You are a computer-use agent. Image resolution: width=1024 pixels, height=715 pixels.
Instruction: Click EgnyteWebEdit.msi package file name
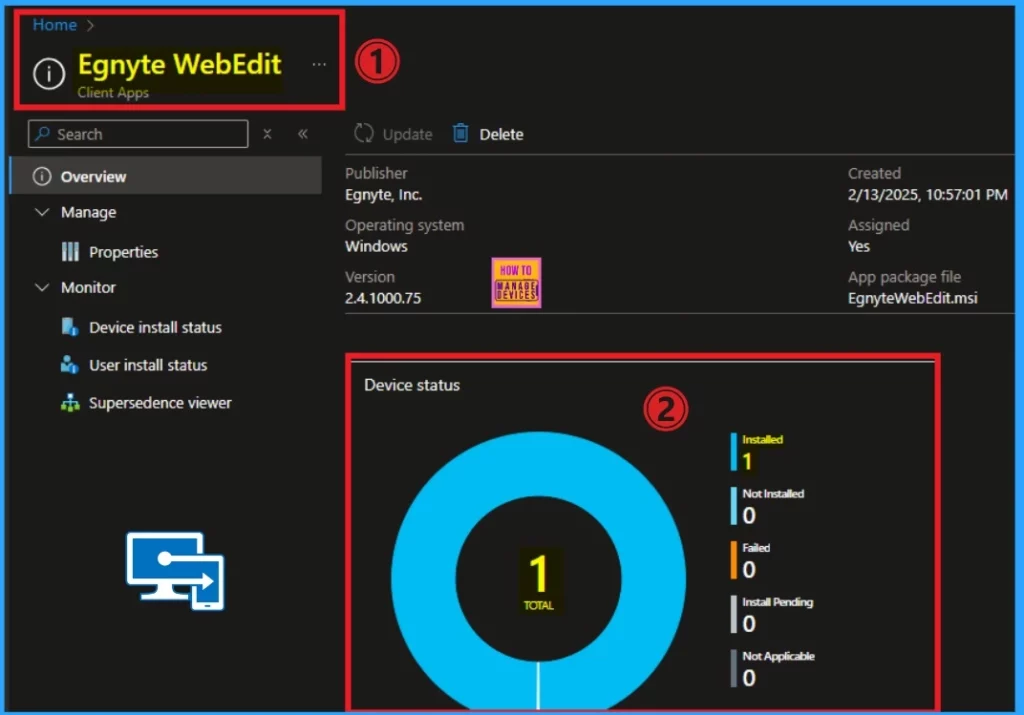pyautogui.click(x=912, y=298)
